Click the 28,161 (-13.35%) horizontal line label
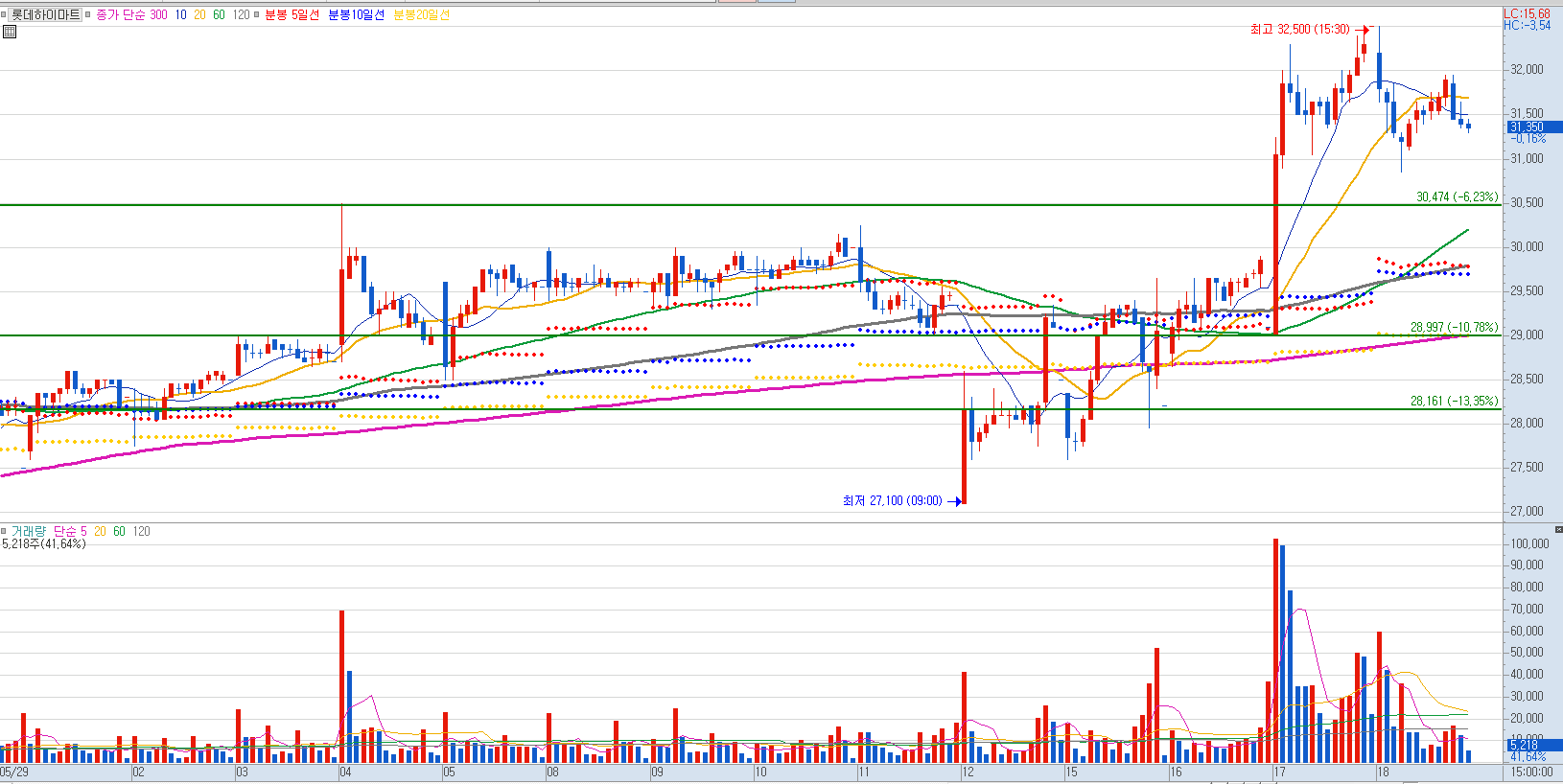Image resolution: width=1563 pixels, height=784 pixels. coord(1454,401)
